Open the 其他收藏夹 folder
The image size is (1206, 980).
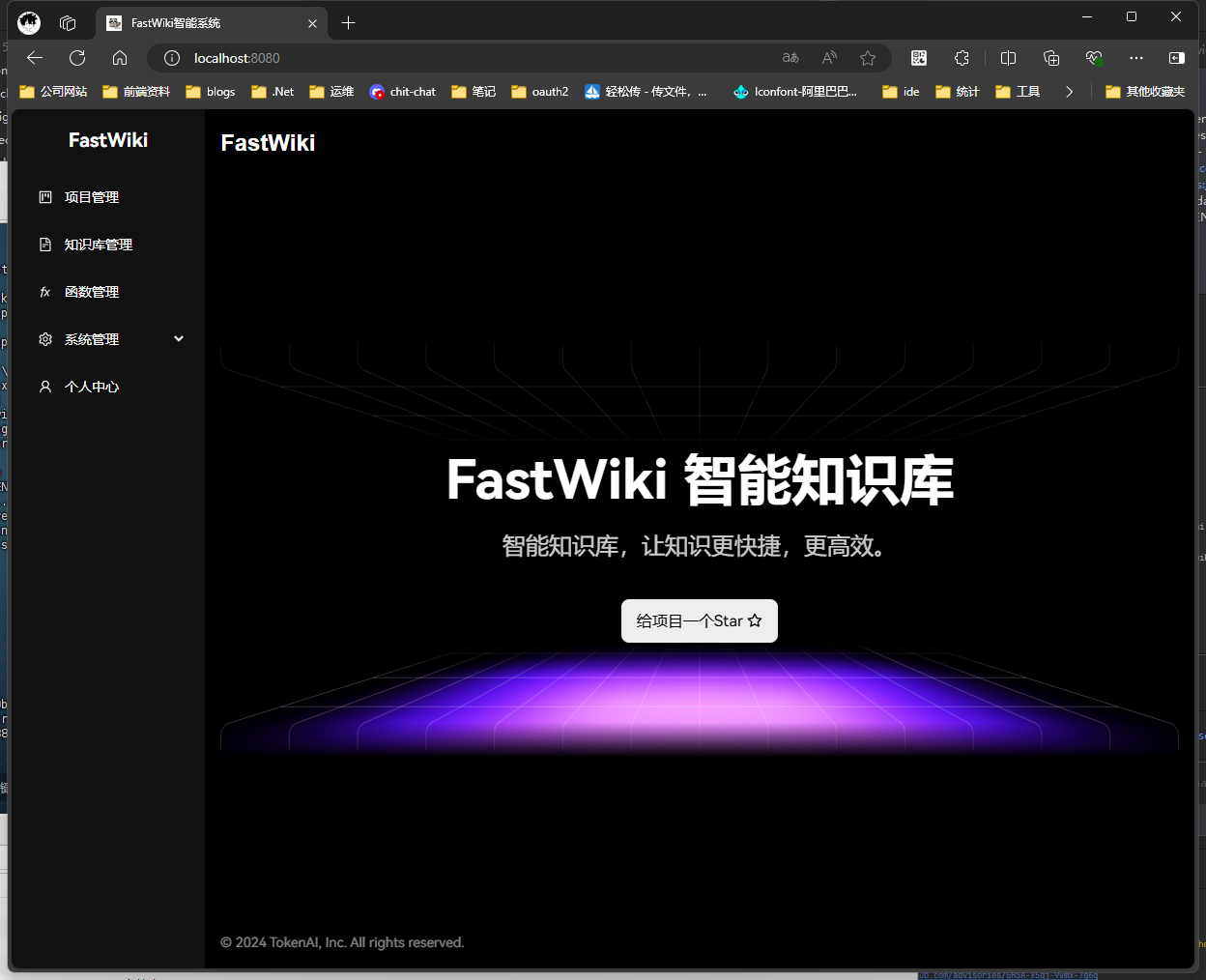(1146, 92)
